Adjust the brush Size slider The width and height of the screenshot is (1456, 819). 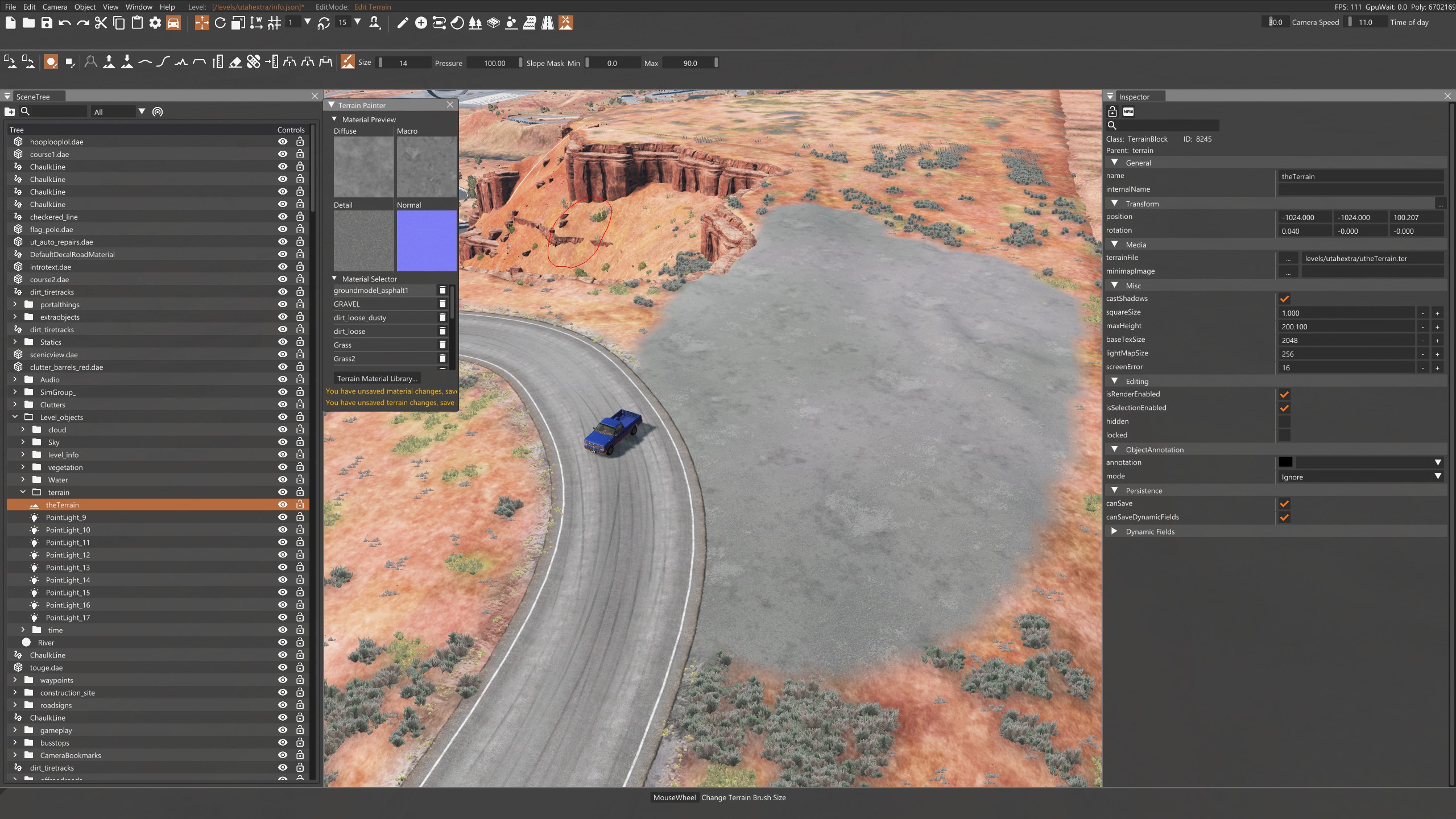[404, 63]
